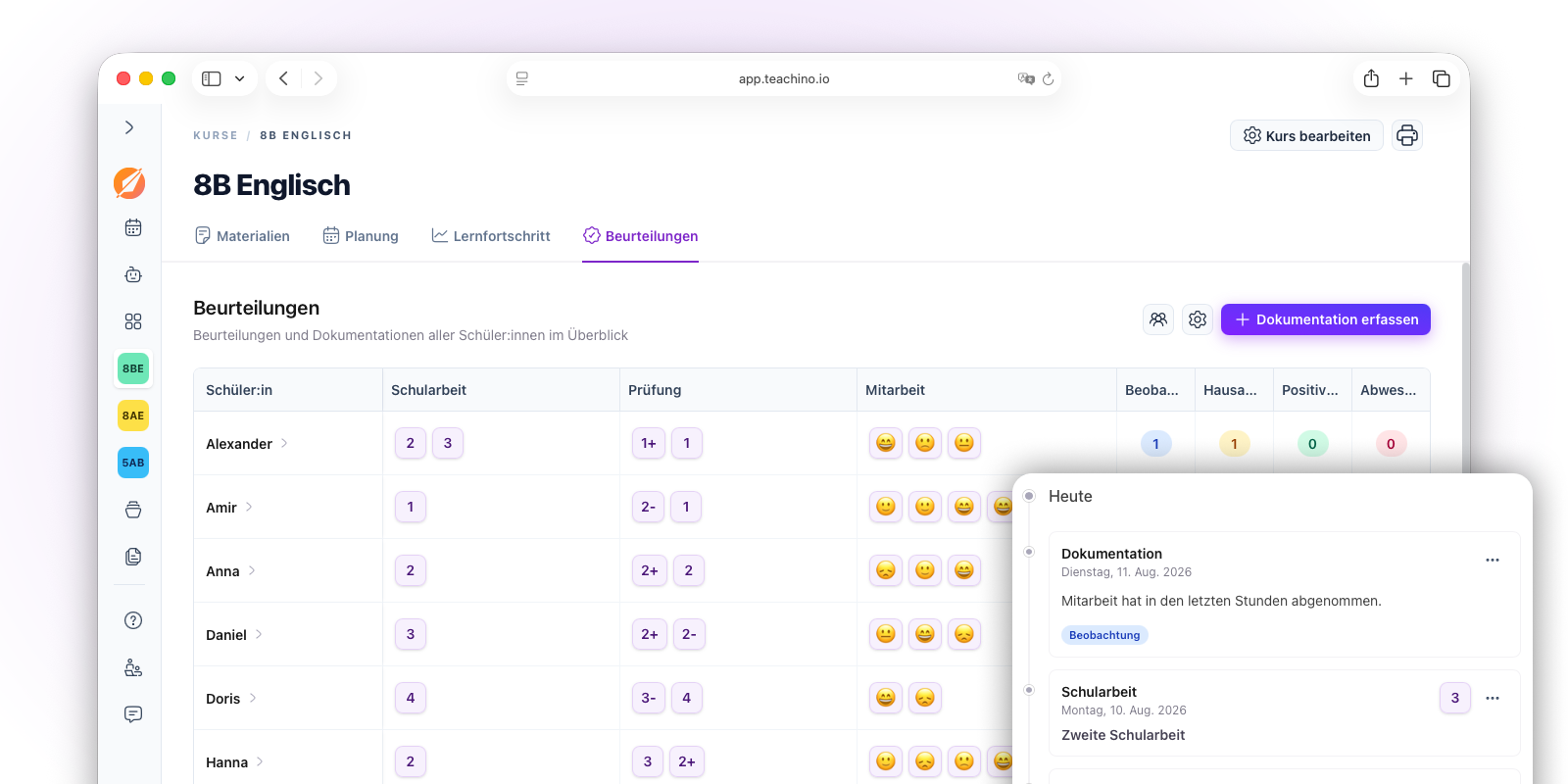
Task: Toggle the browser sidebar icon
Action: pyautogui.click(x=212, y=78)
